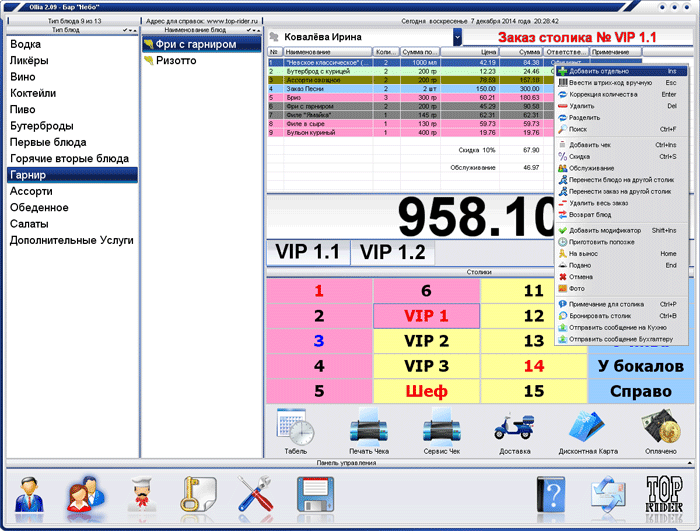Click the floppy disk save icon
The height and width of the screenshot is (531, 700).
pos(314,497)
